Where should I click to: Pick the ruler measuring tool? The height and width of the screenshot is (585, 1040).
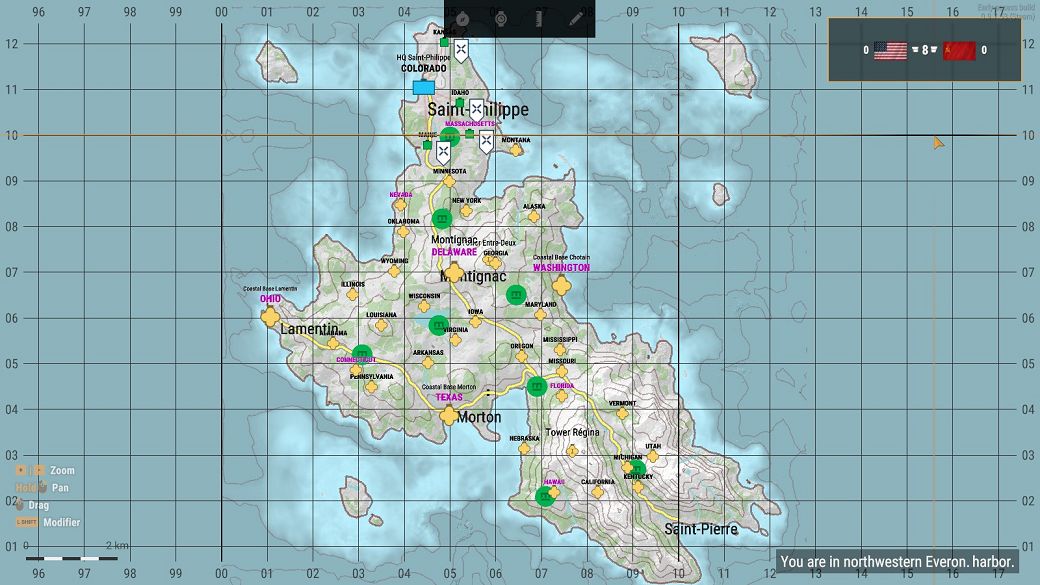tap(539, 18)
